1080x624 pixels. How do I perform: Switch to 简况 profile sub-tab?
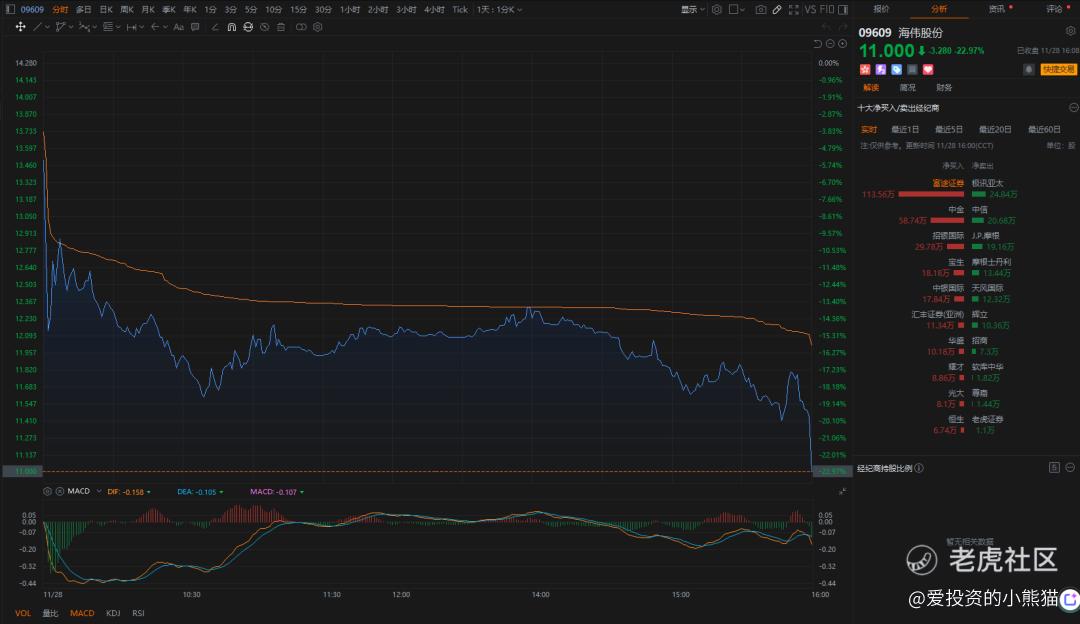pos(907,87)
